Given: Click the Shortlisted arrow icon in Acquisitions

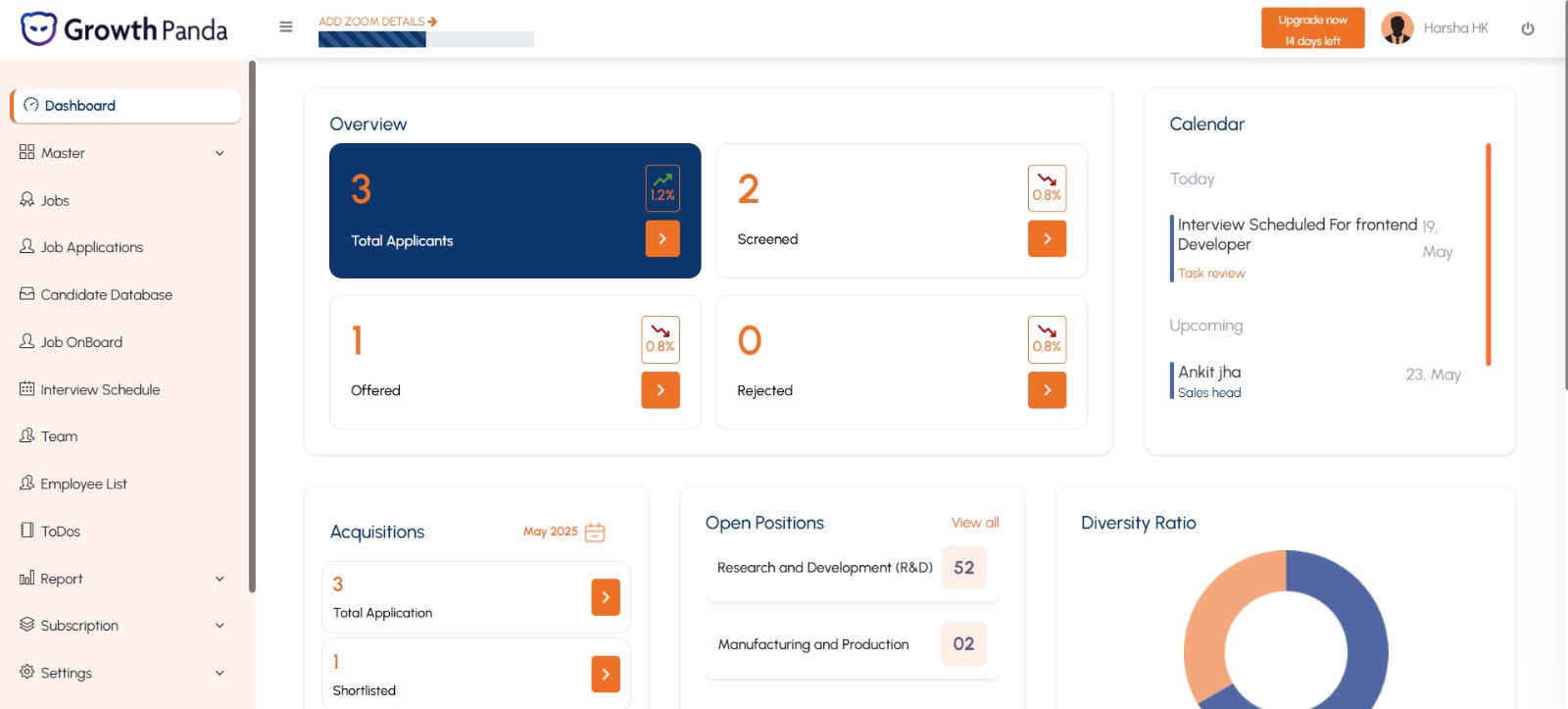Looking at the screenshot, I should [x=606, y=674].
